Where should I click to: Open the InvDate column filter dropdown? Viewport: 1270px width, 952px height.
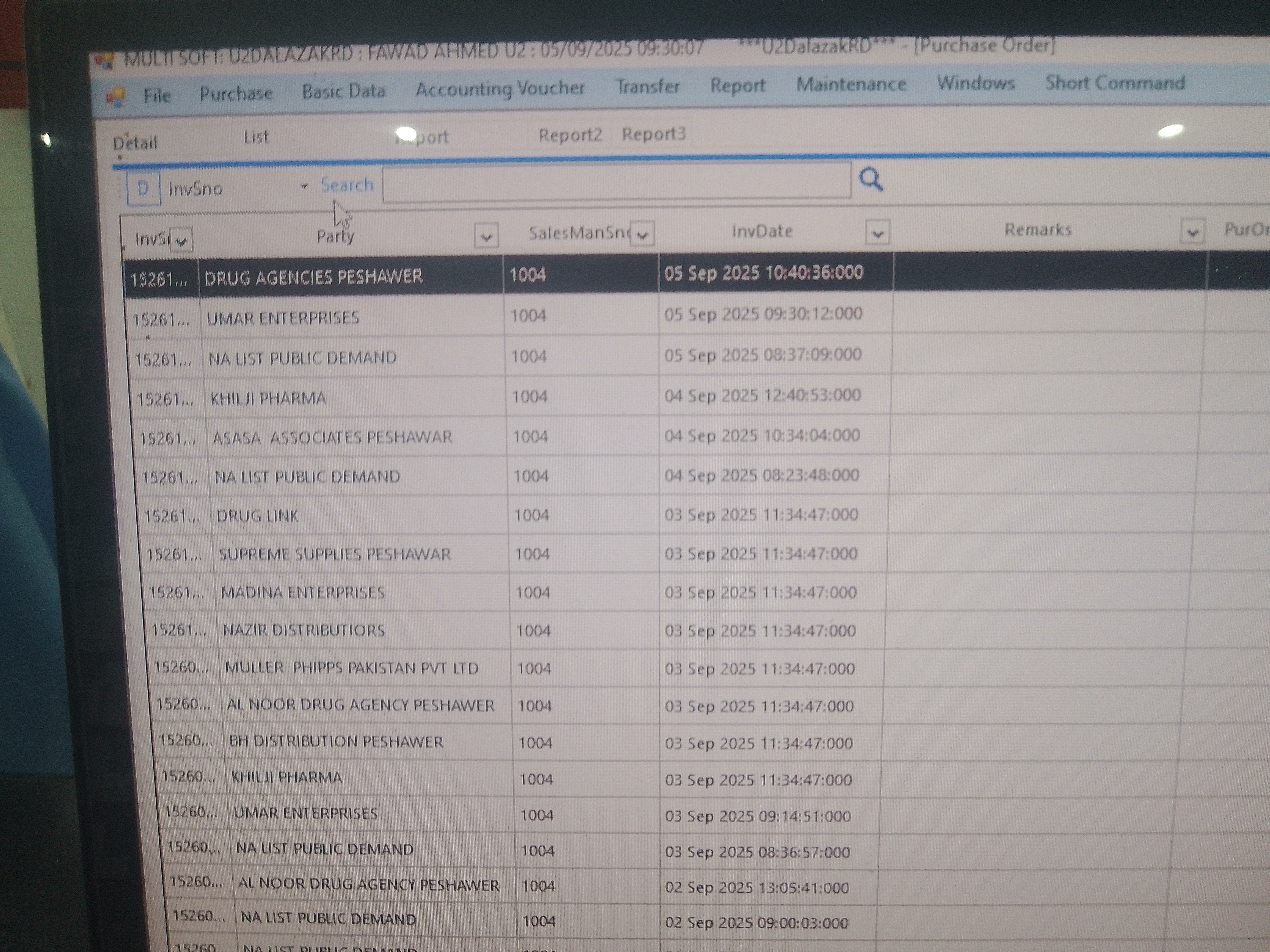pos(877,233)
